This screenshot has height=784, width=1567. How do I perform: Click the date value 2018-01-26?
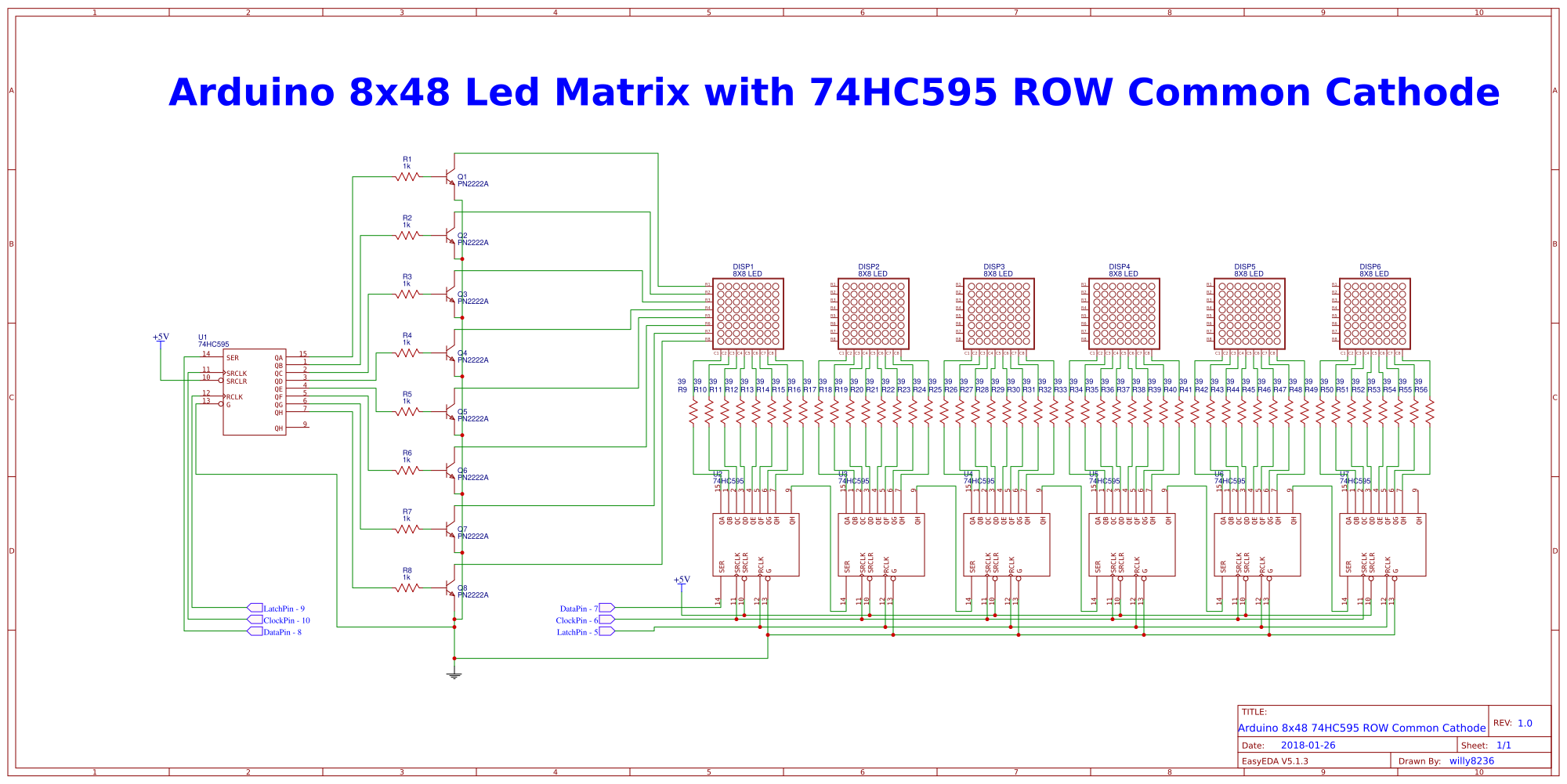tap(1308, 746)
